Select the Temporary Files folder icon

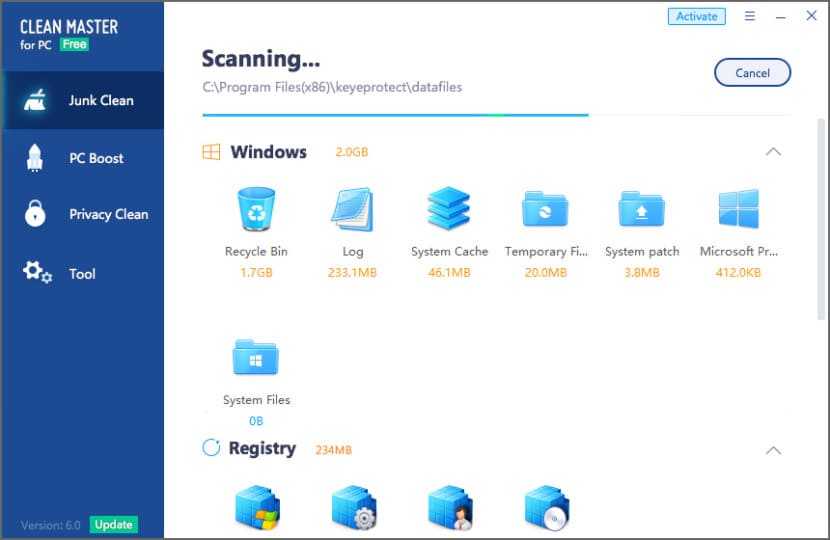(545, 209)
